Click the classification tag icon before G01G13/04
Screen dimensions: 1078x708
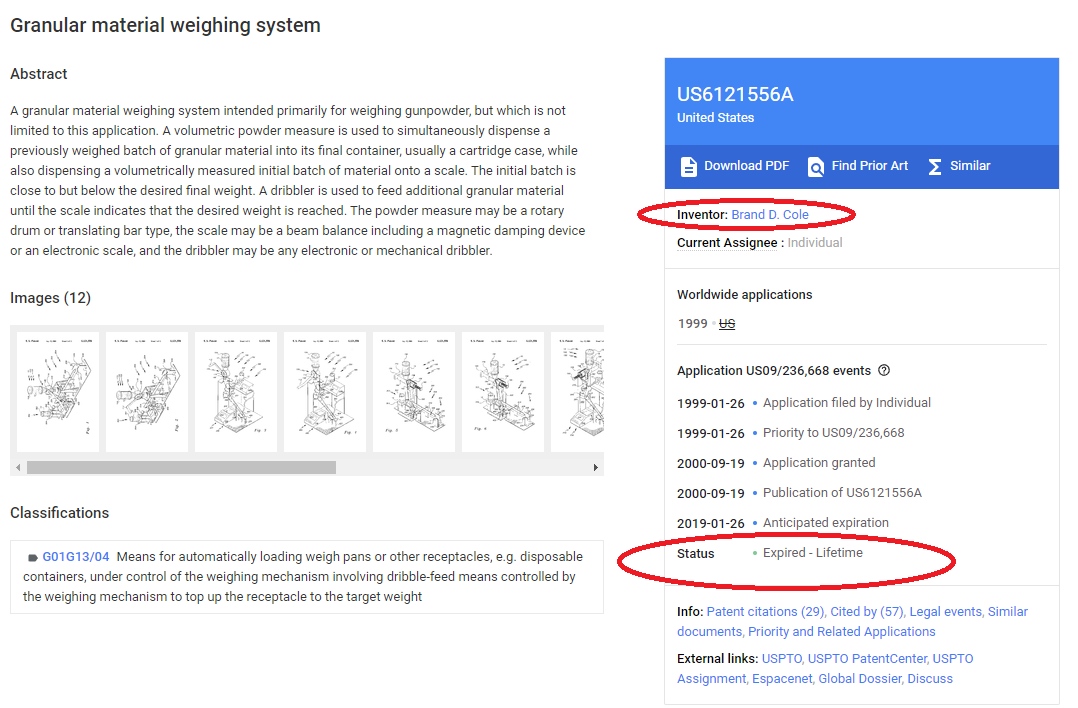32,557
